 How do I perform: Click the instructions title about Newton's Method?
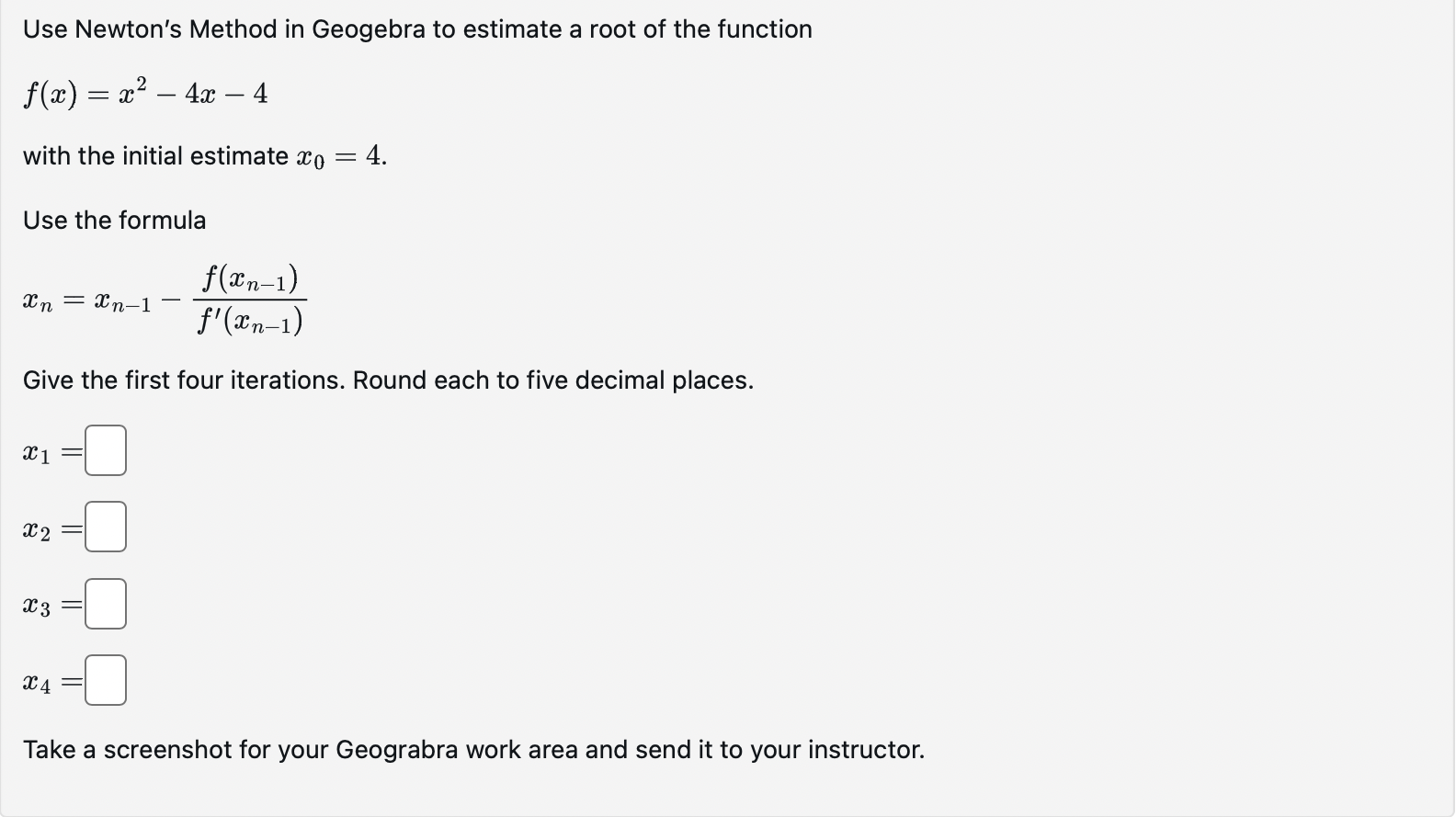coord(417,28)
